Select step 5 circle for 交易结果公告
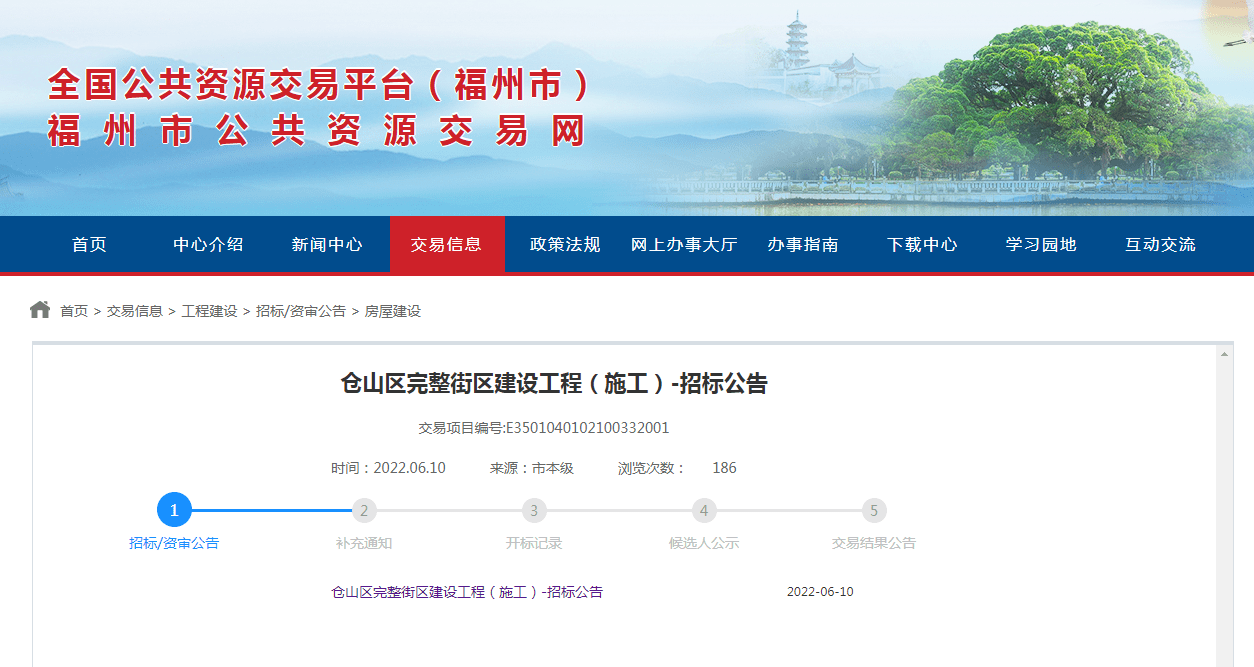The width and height of the screenshot is (1254, 667). (x=874, y=510)
